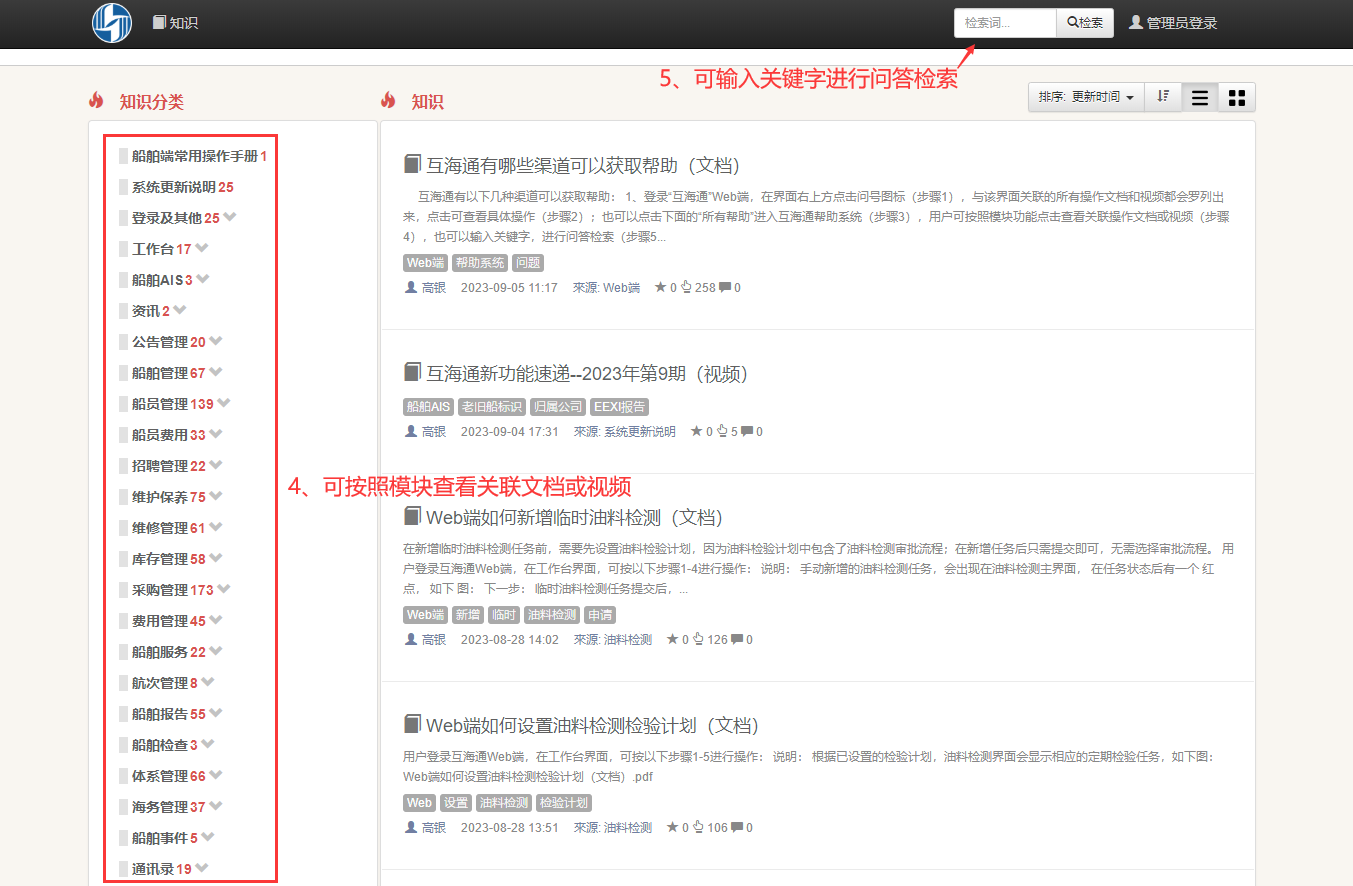Expand chevron beside 维护保养

(216, 496)
